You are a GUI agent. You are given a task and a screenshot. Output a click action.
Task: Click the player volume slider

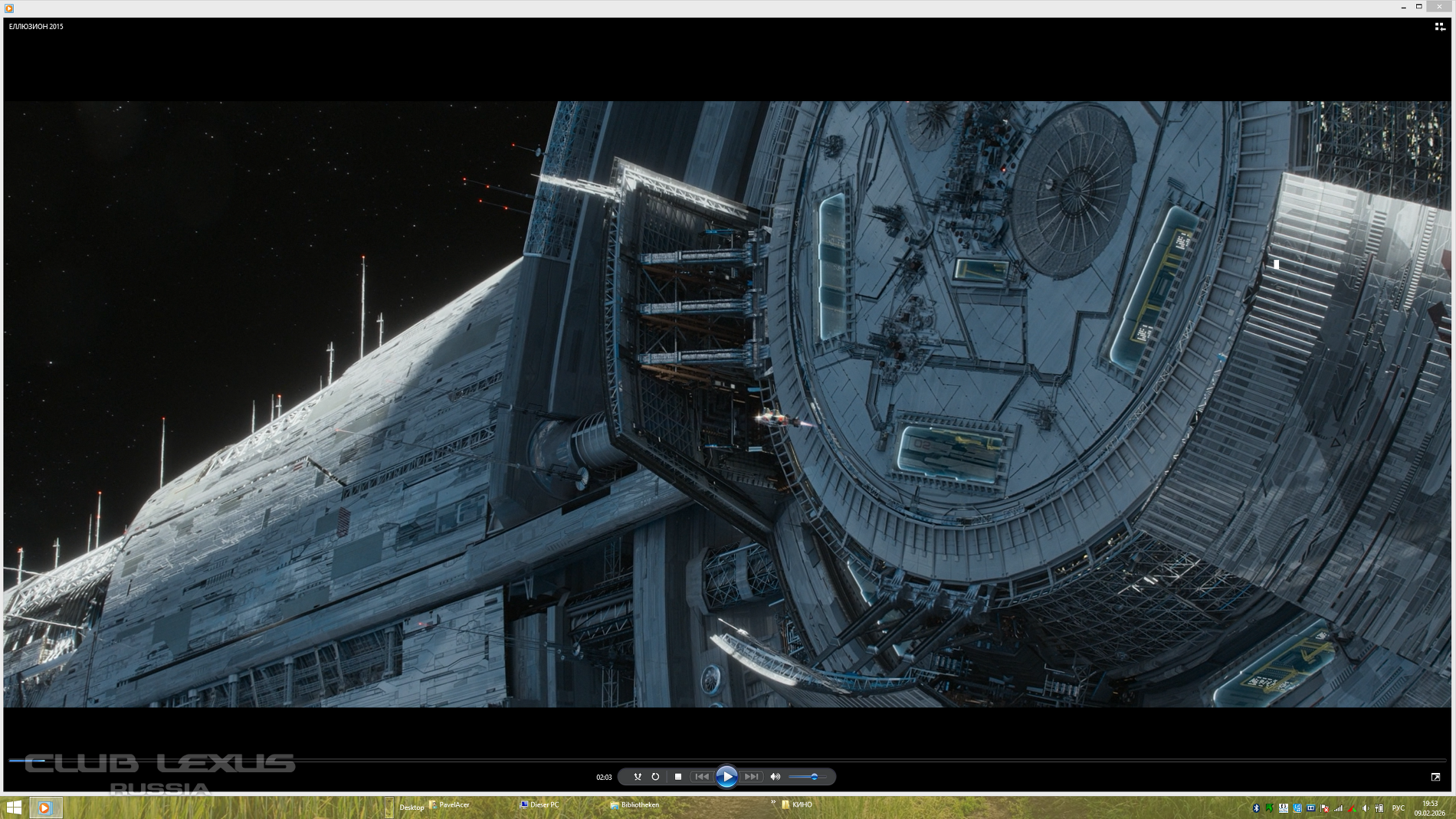(x=807, y=777)
